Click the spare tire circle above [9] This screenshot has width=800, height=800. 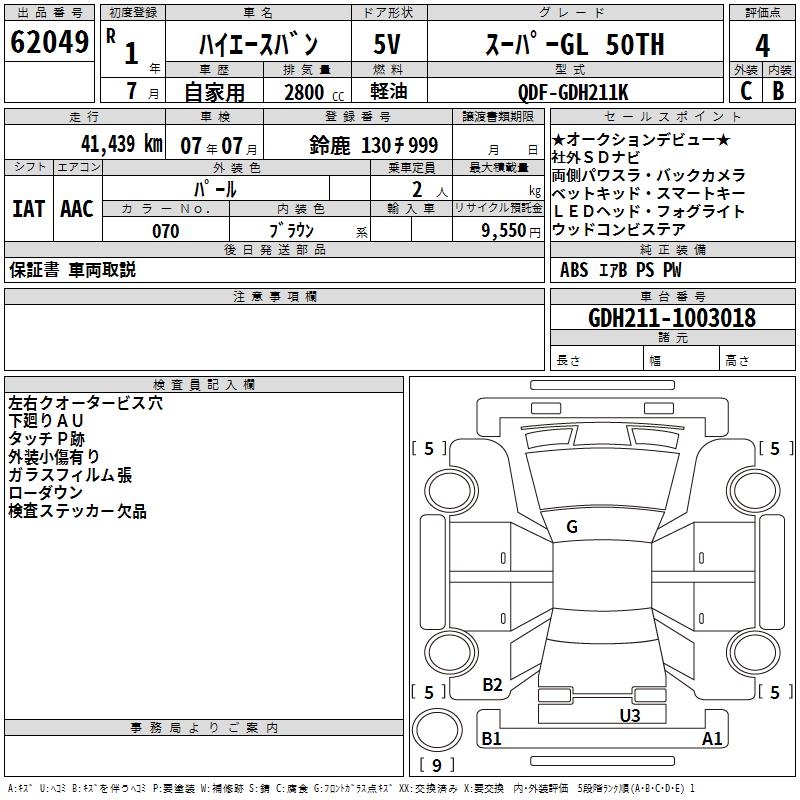click(437, 730)
